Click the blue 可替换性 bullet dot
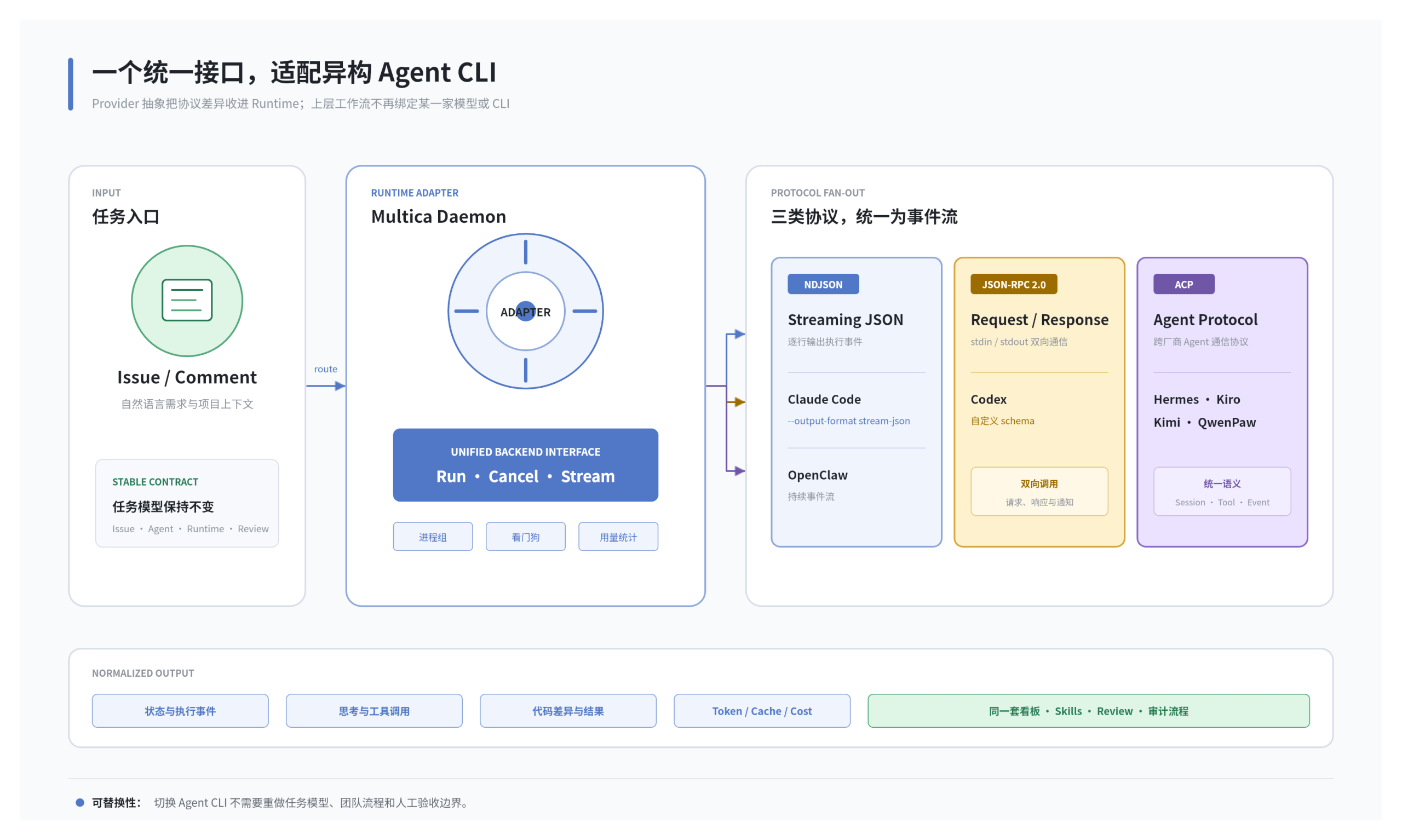 80,803
